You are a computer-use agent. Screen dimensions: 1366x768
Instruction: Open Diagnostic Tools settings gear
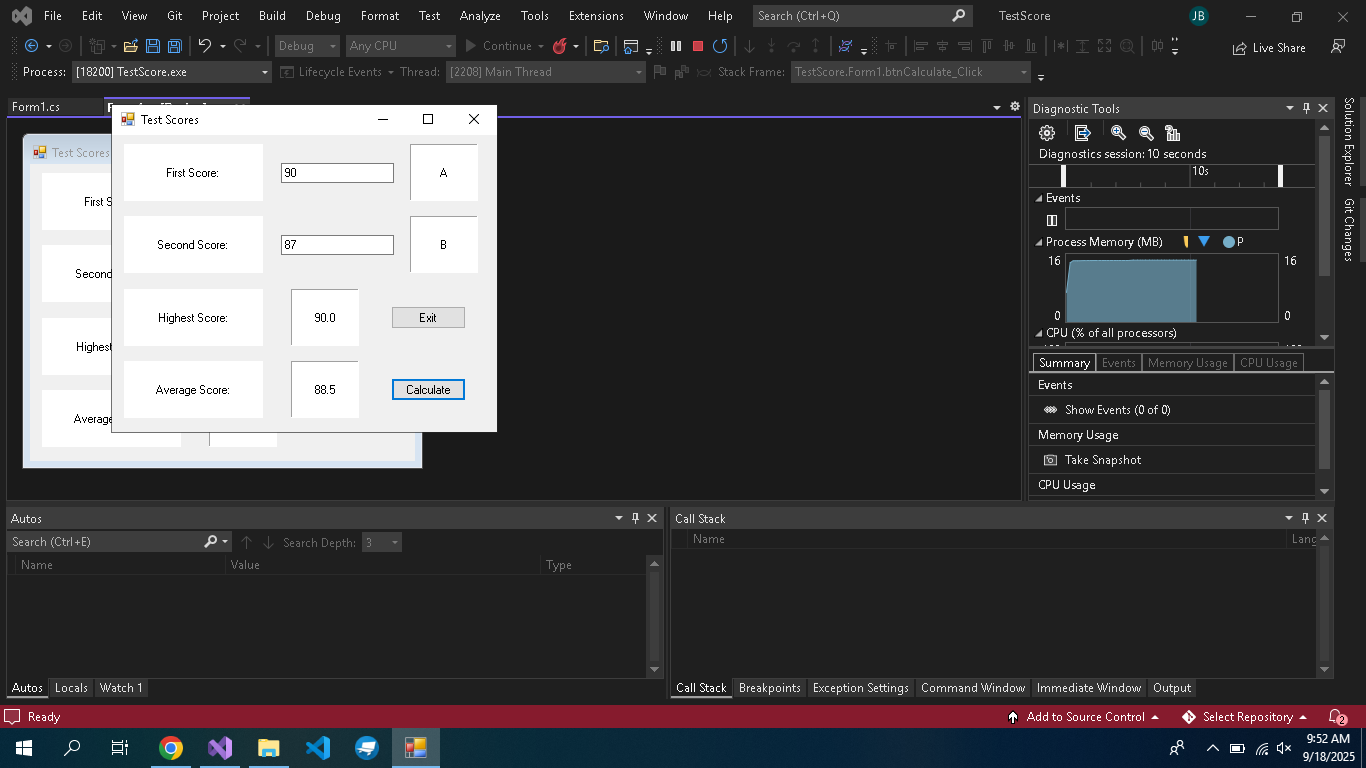[1047, 133]
